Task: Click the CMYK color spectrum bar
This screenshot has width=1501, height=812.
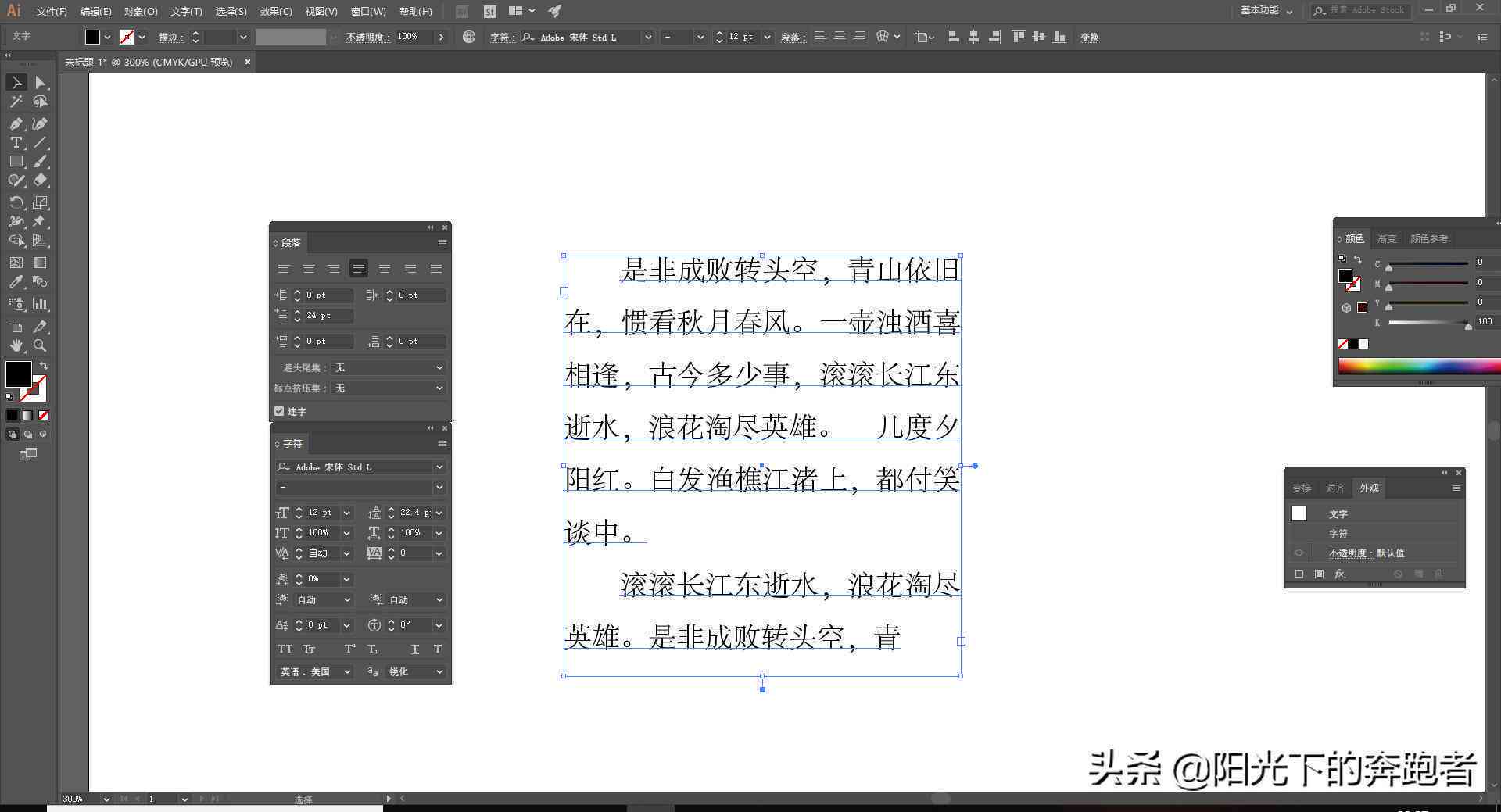Action: [1419, 366]
